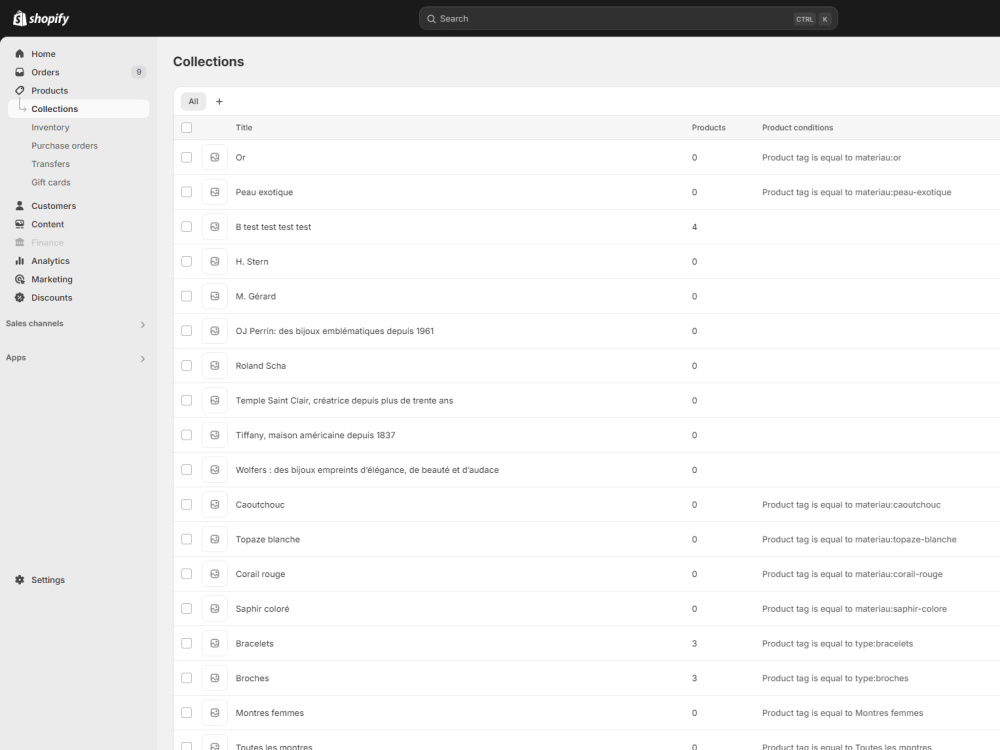Check the Or collection checkbox
Viewport: 1000px width, 750px height.
[x=186, y=158]
